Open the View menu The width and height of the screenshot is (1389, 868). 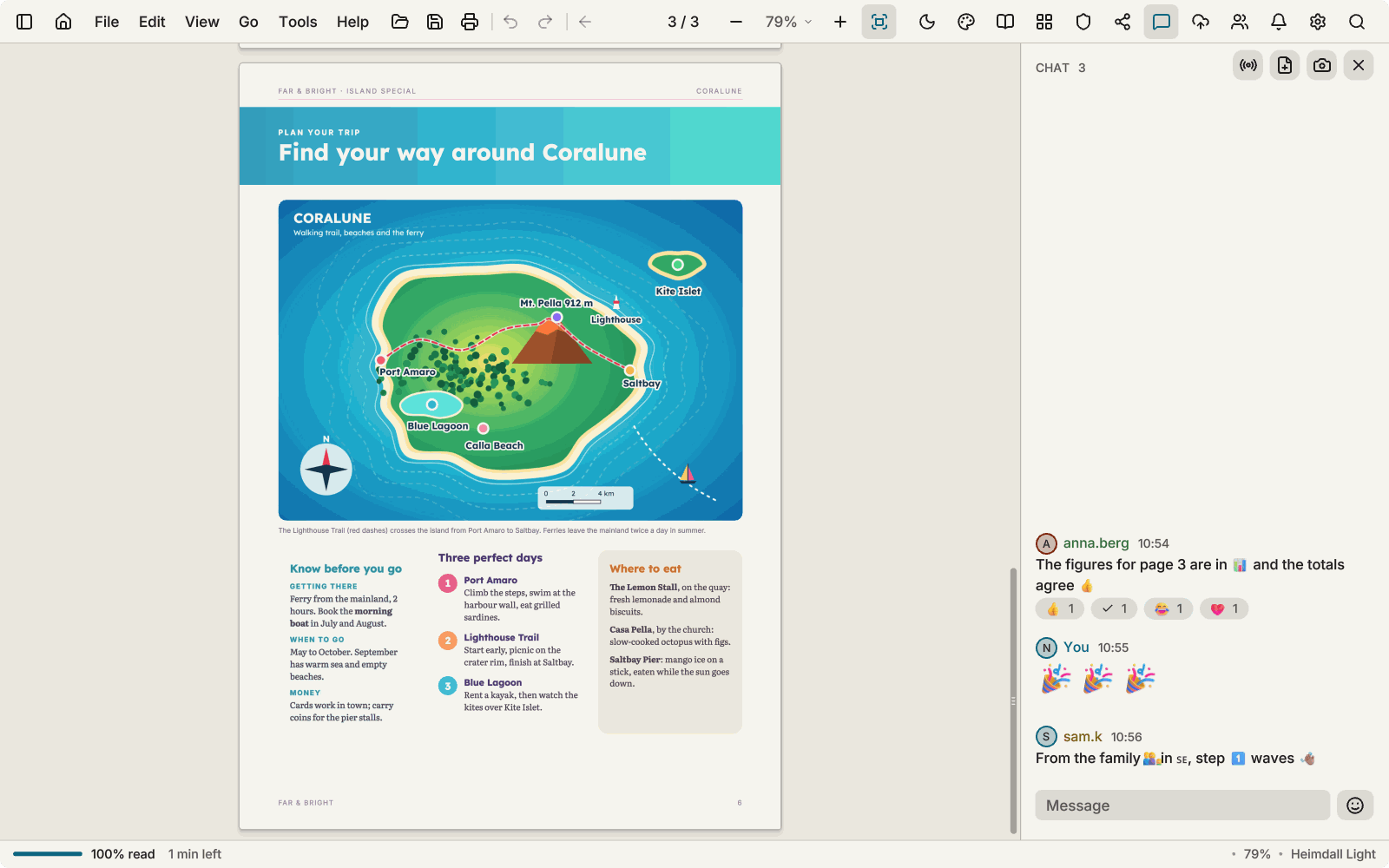(x=202, y=22)
